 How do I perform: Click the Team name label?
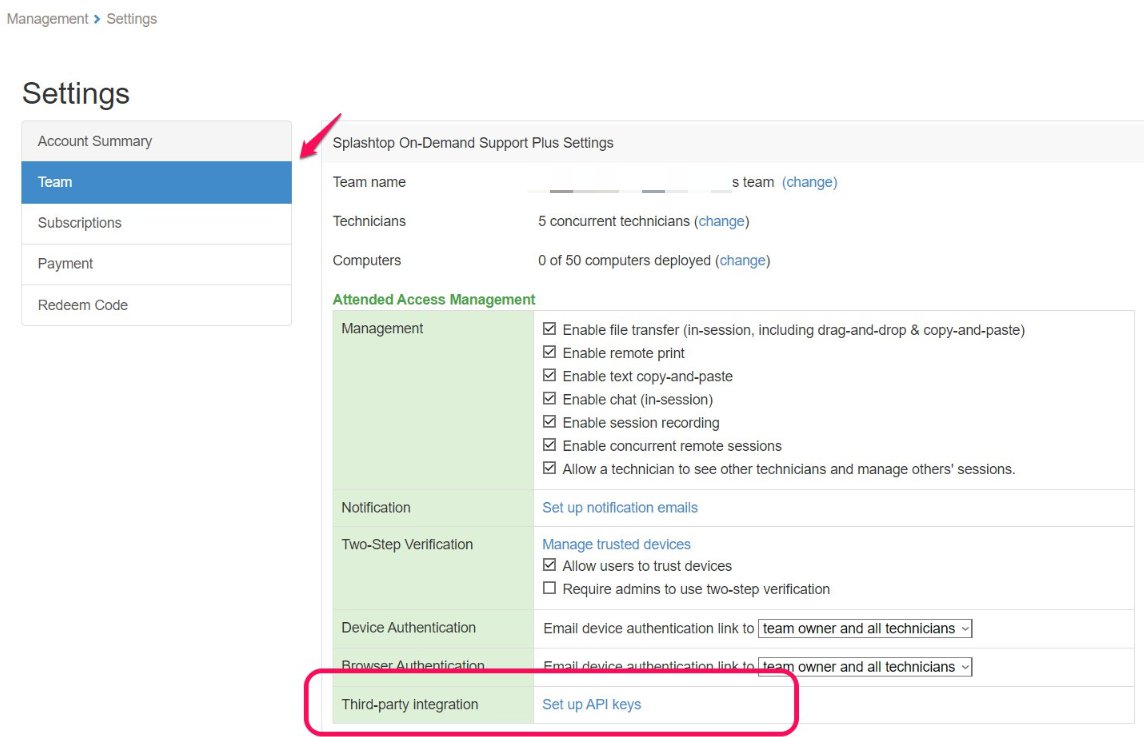pos(369,182)
